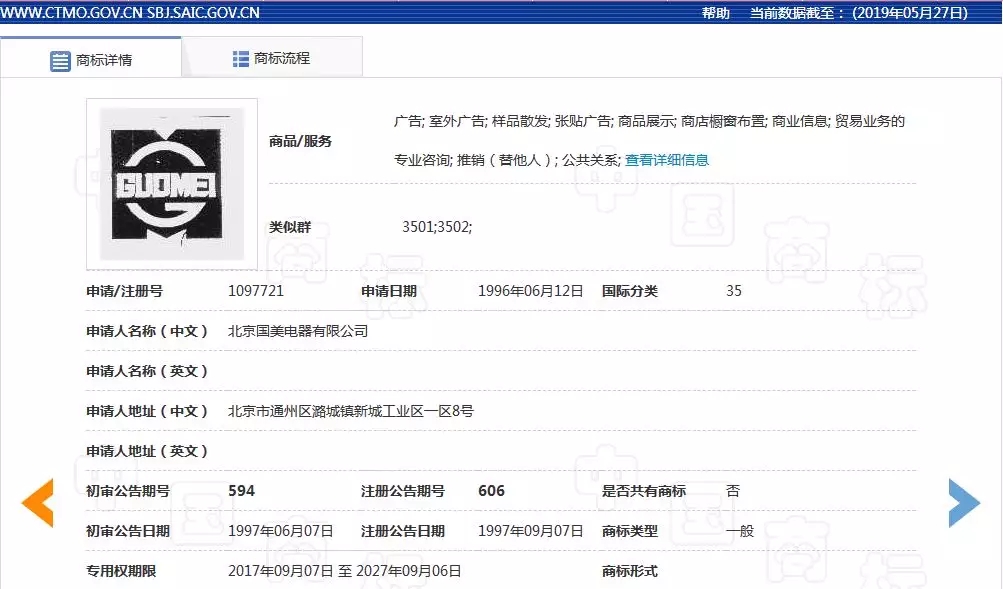Click the 商品/服务 label
This screenshot has height=589, width=1003.
point(301,141)
